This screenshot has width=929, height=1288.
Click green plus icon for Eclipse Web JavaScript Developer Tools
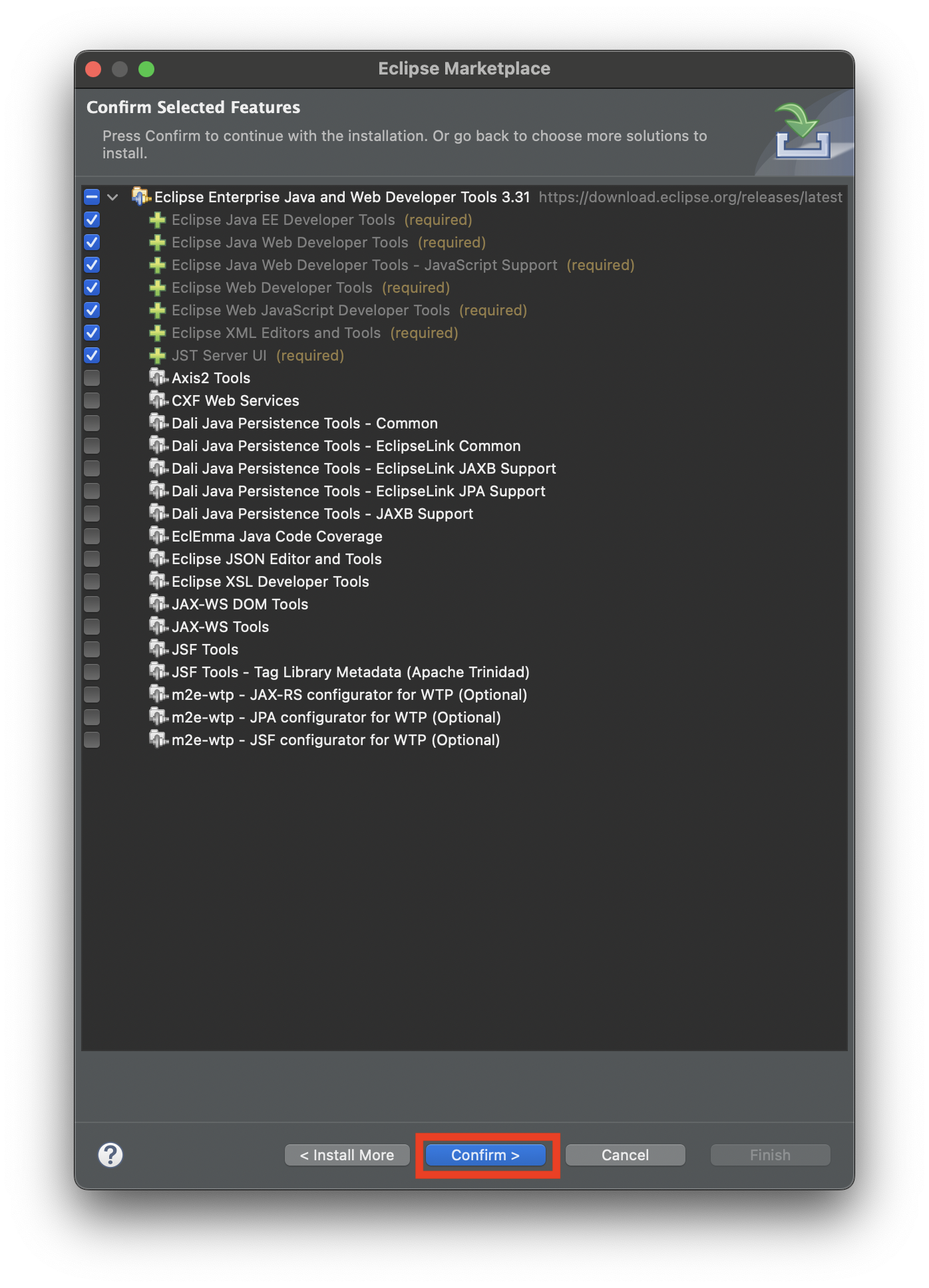tap(158, 310)
